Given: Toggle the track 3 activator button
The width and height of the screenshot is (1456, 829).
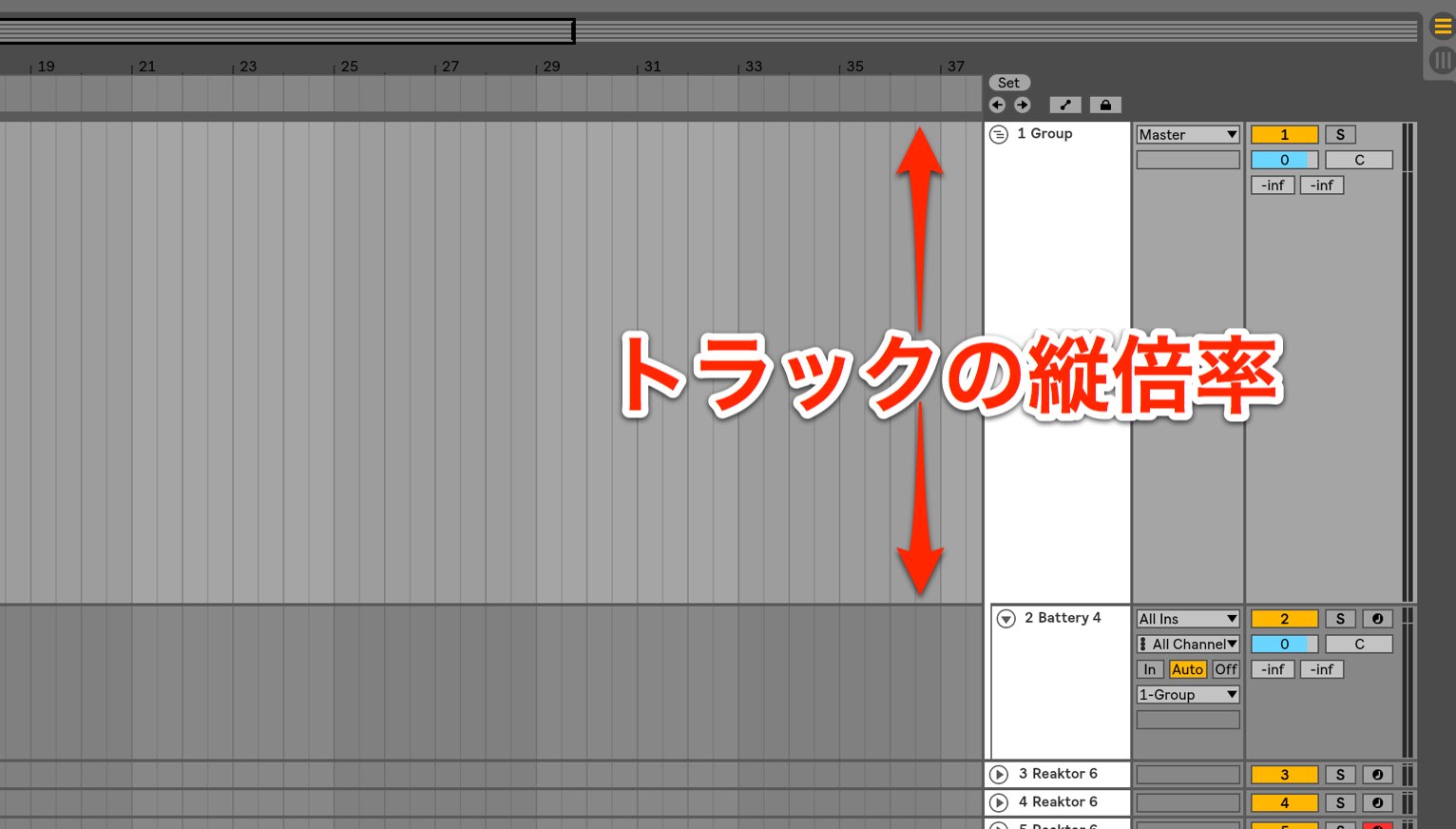Looking at the screenshot, I should [1285, 775].
